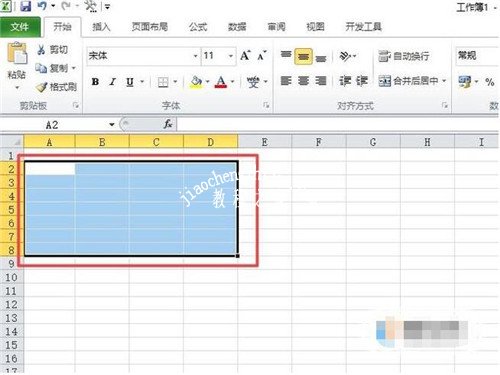Select align text right icon
This screenshot has height=375, width=500.
click(321, 81)
